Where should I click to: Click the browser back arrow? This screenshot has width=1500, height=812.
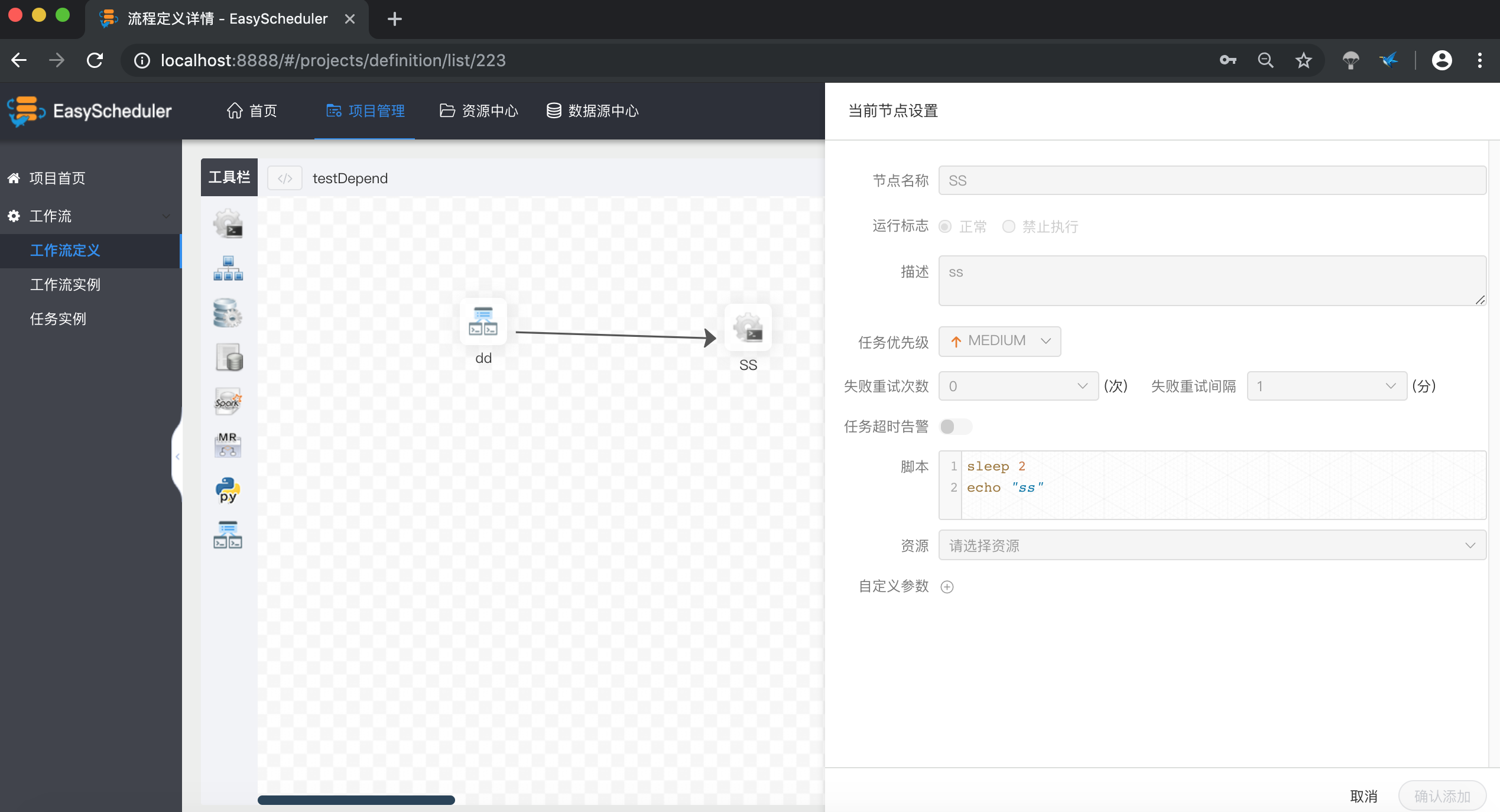tap(19, 60)
